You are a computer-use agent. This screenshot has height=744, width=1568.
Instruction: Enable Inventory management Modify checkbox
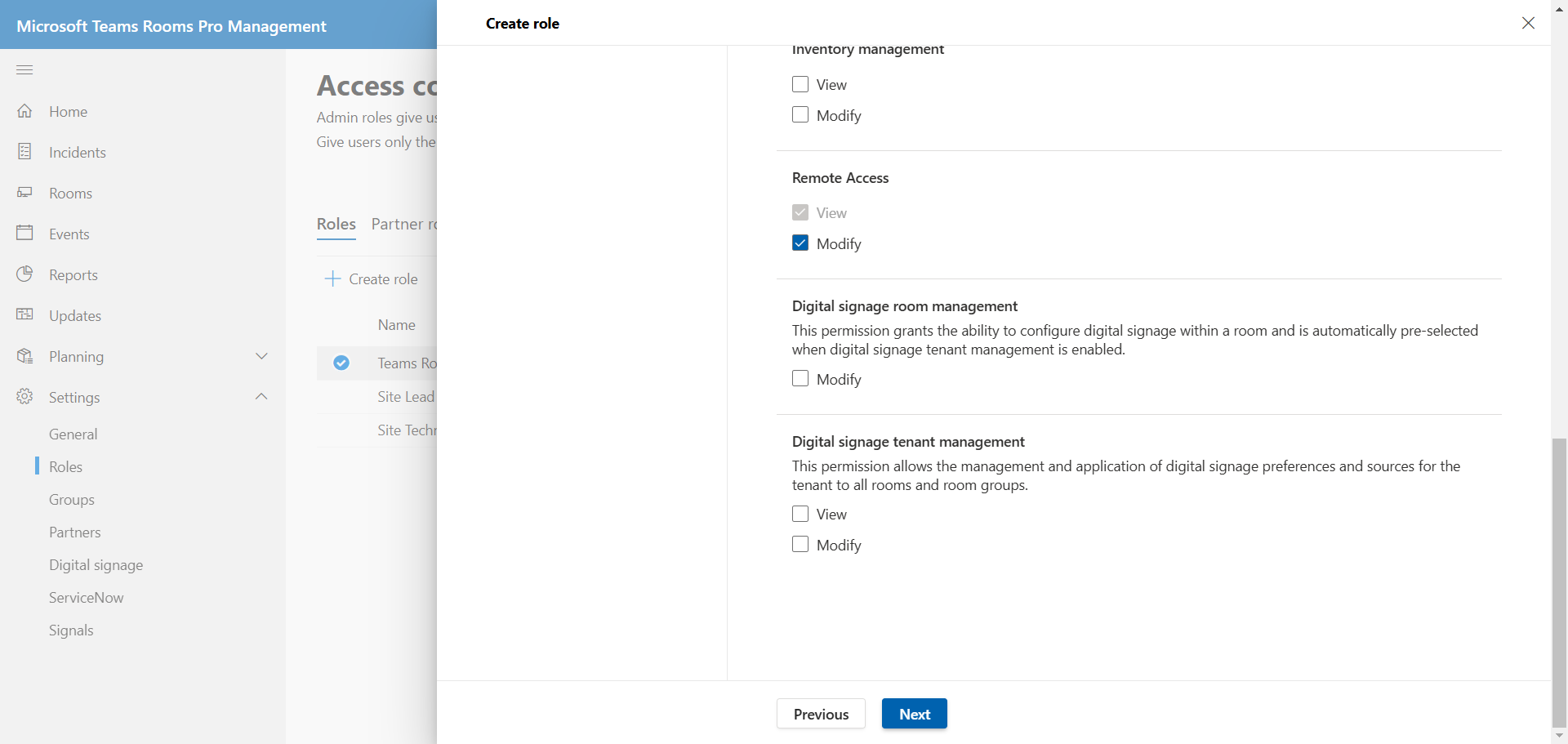(800, 115)
